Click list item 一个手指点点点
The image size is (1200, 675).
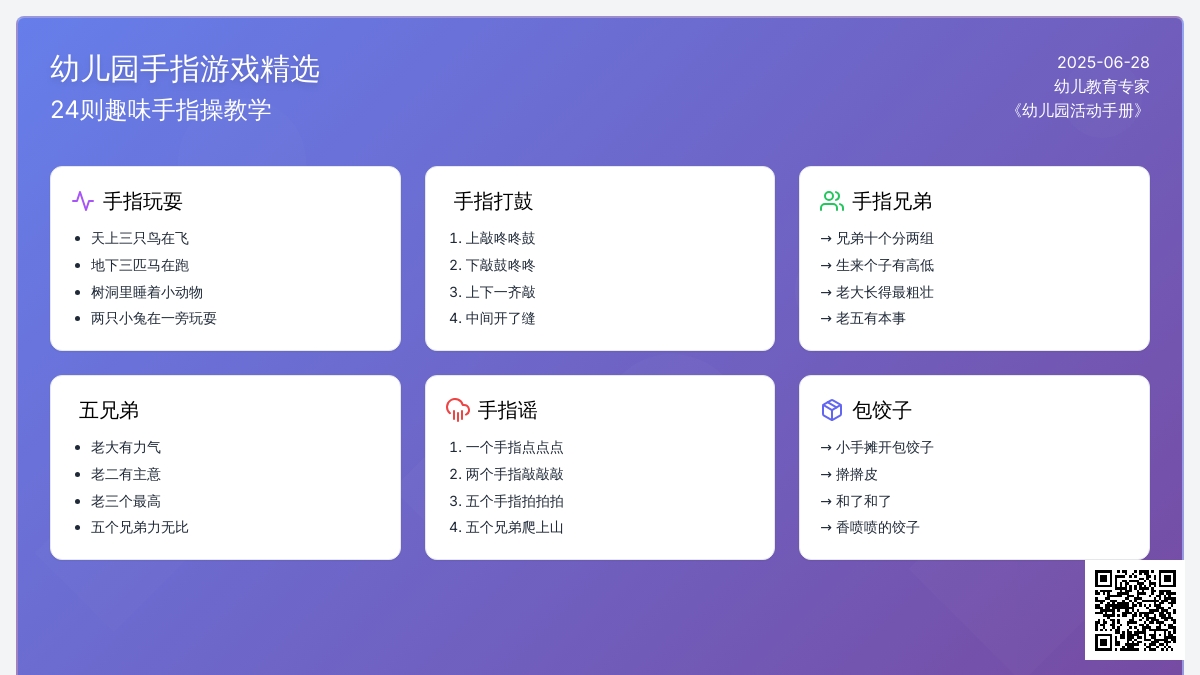pos(514,447)
